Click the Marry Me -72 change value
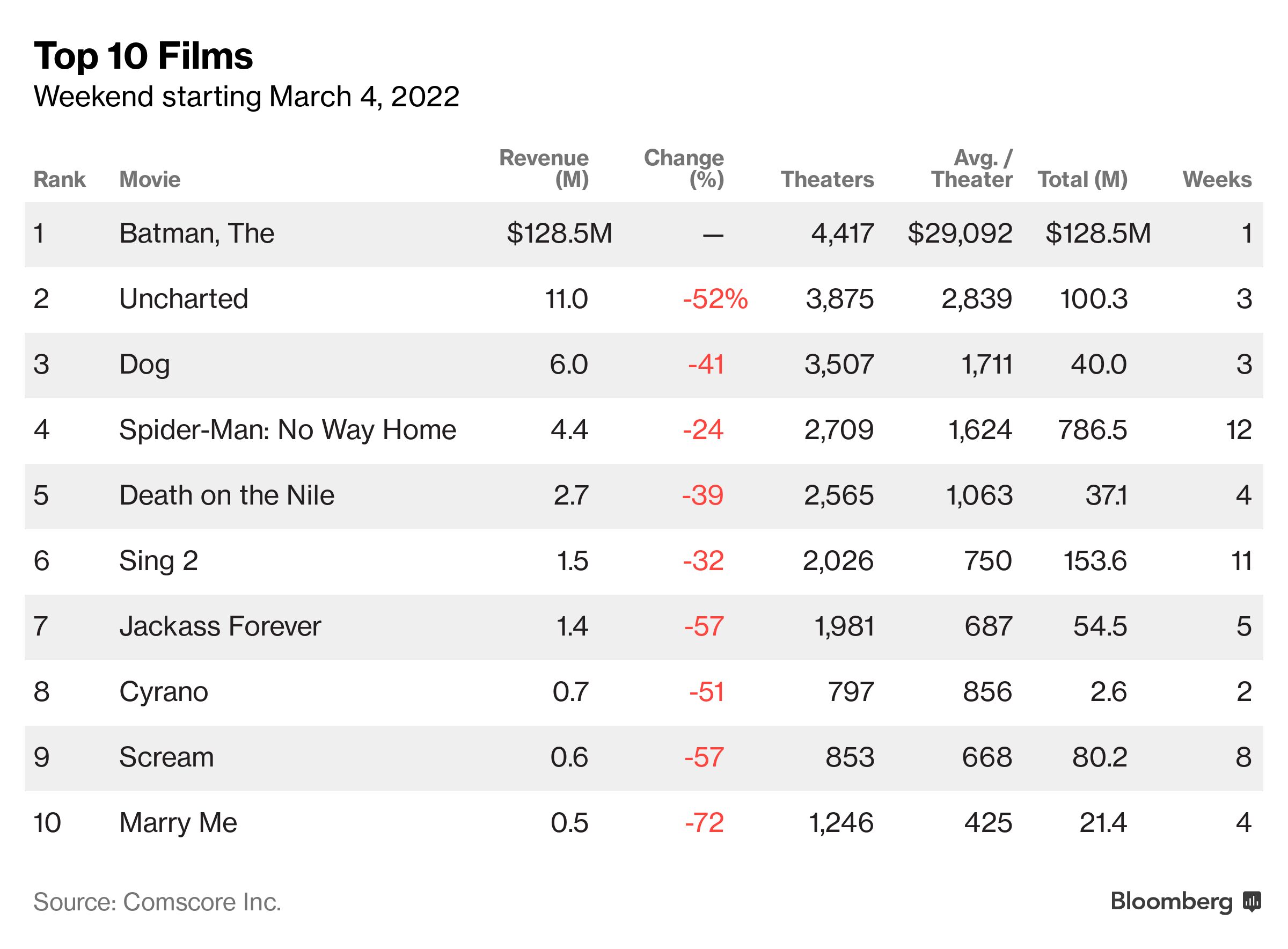 tap(704, 823)
